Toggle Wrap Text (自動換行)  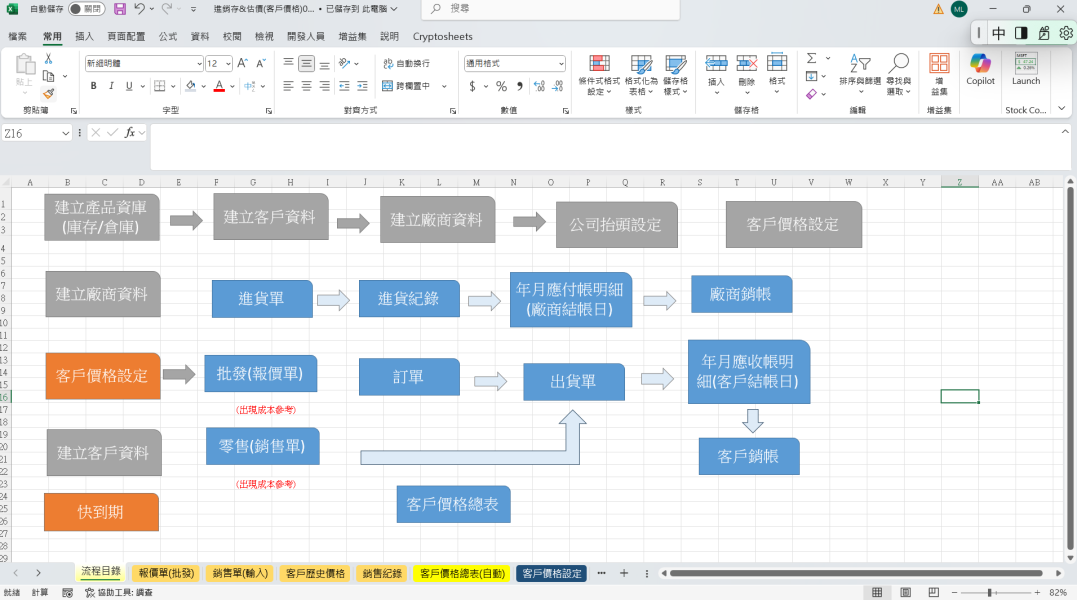[x=407, y=63]
